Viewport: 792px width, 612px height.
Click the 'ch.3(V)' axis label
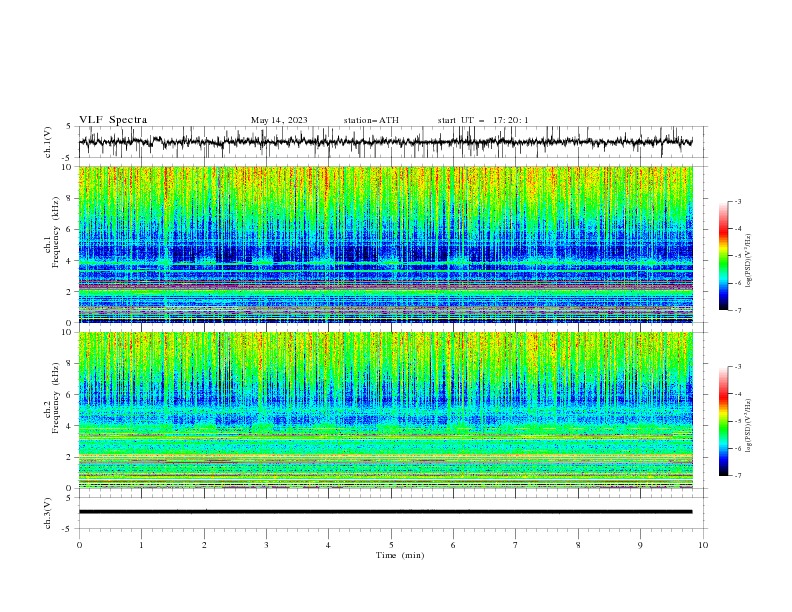coord(48,513)
